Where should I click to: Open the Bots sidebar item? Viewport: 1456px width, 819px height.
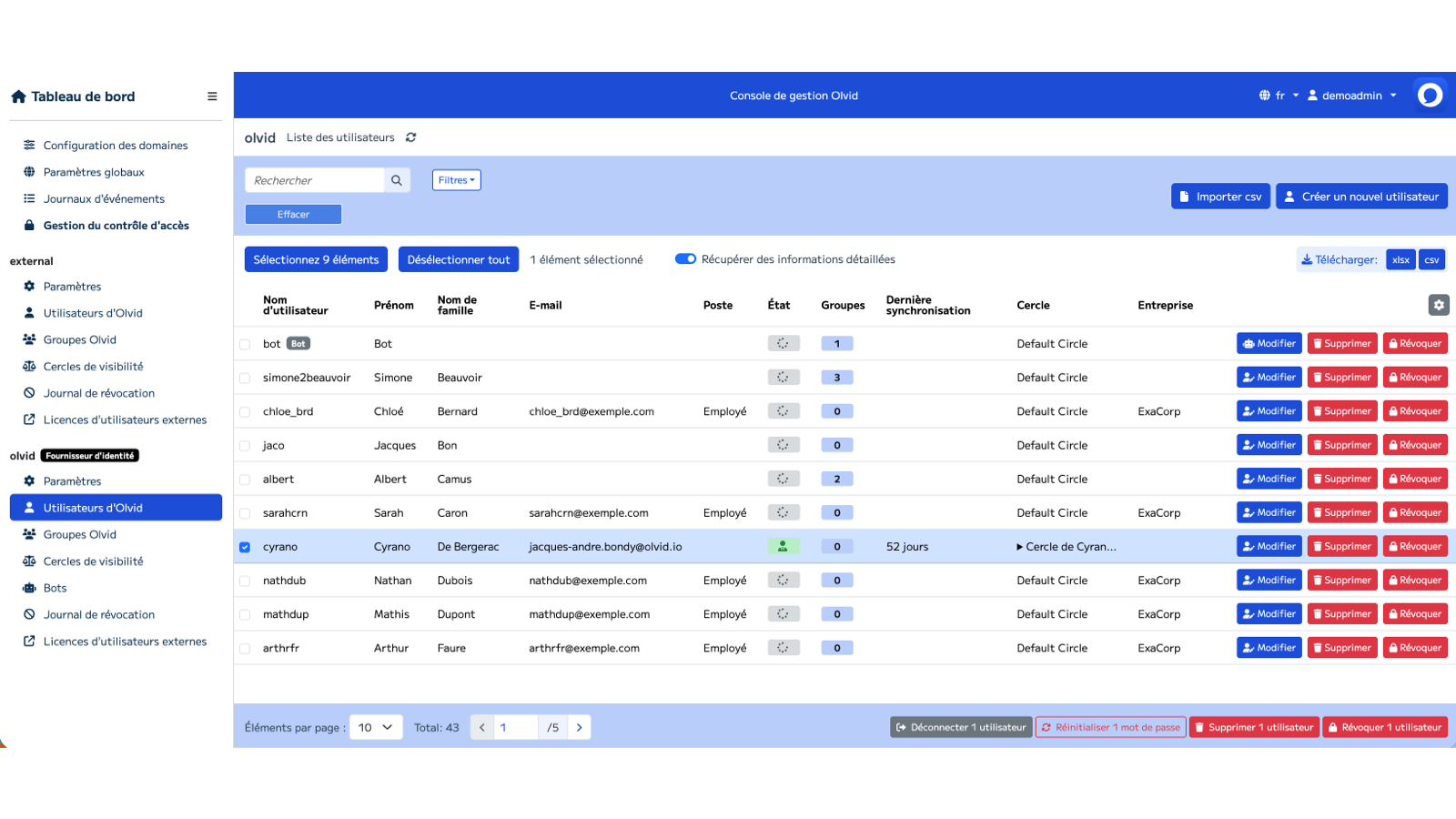tap(55, 588)
